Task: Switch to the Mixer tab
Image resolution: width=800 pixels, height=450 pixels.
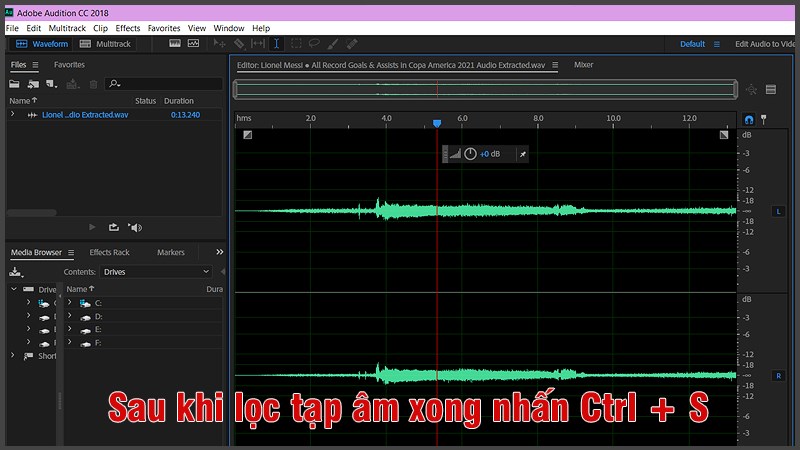Action: click(583, 65)
